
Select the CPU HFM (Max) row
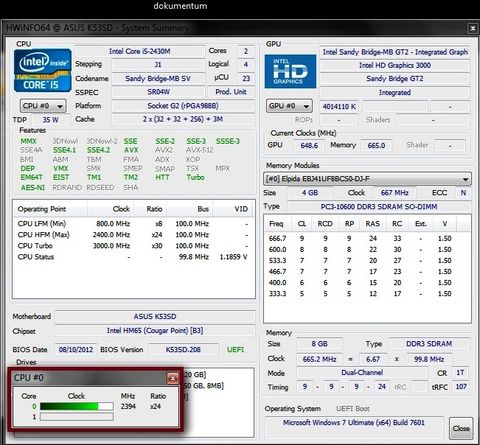(x=133, y=235)
